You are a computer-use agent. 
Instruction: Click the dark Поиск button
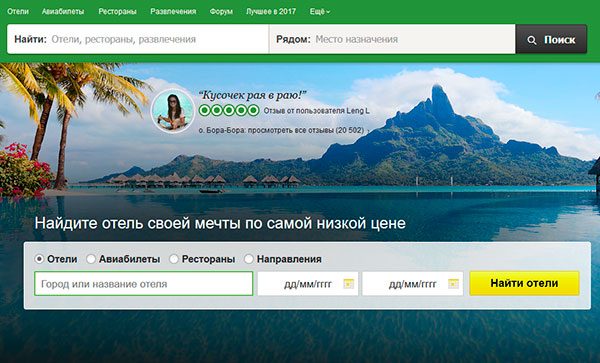[551, 39]
